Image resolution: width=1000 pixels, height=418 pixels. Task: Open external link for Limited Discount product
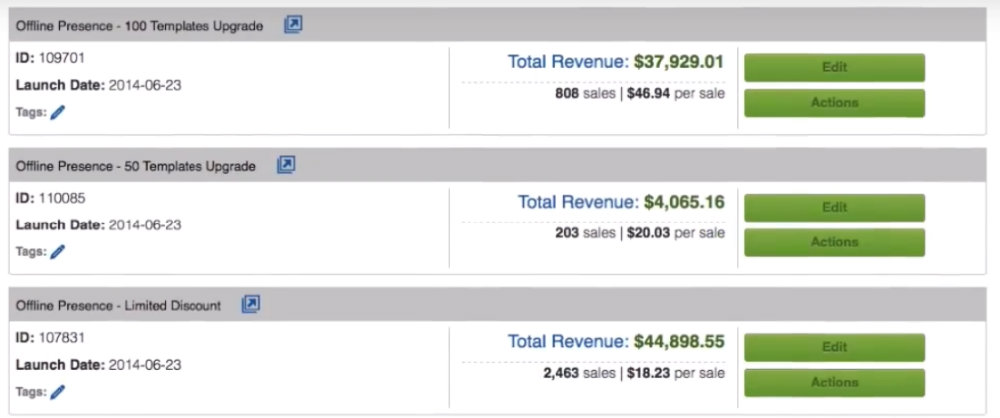coord(251,304)
